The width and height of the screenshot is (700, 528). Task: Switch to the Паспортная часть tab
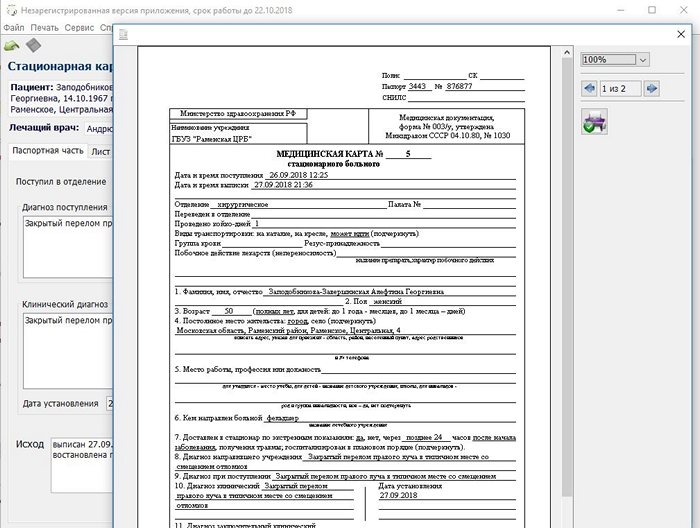pyautogui.click(x=47, y=152)
